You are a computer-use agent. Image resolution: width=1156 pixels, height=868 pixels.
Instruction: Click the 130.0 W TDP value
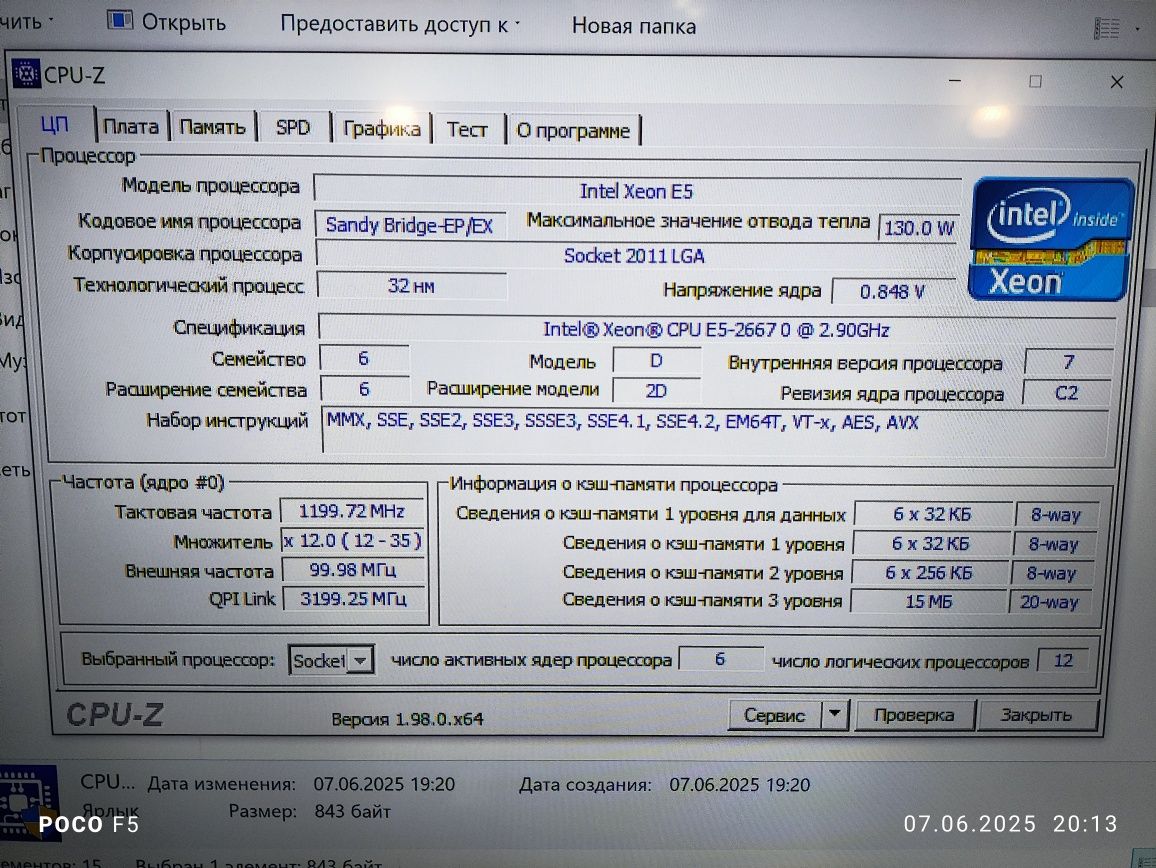[x=919, y=228]
